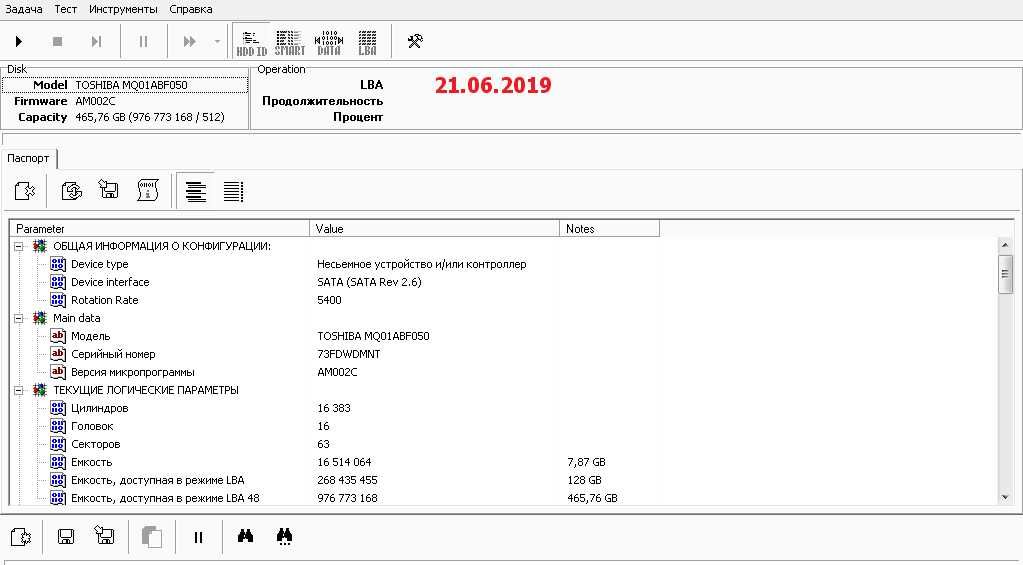Click the refresh passport data icon
Image resolution: width=1023 pixels, height=565 pixels.
tap(71, 191)
